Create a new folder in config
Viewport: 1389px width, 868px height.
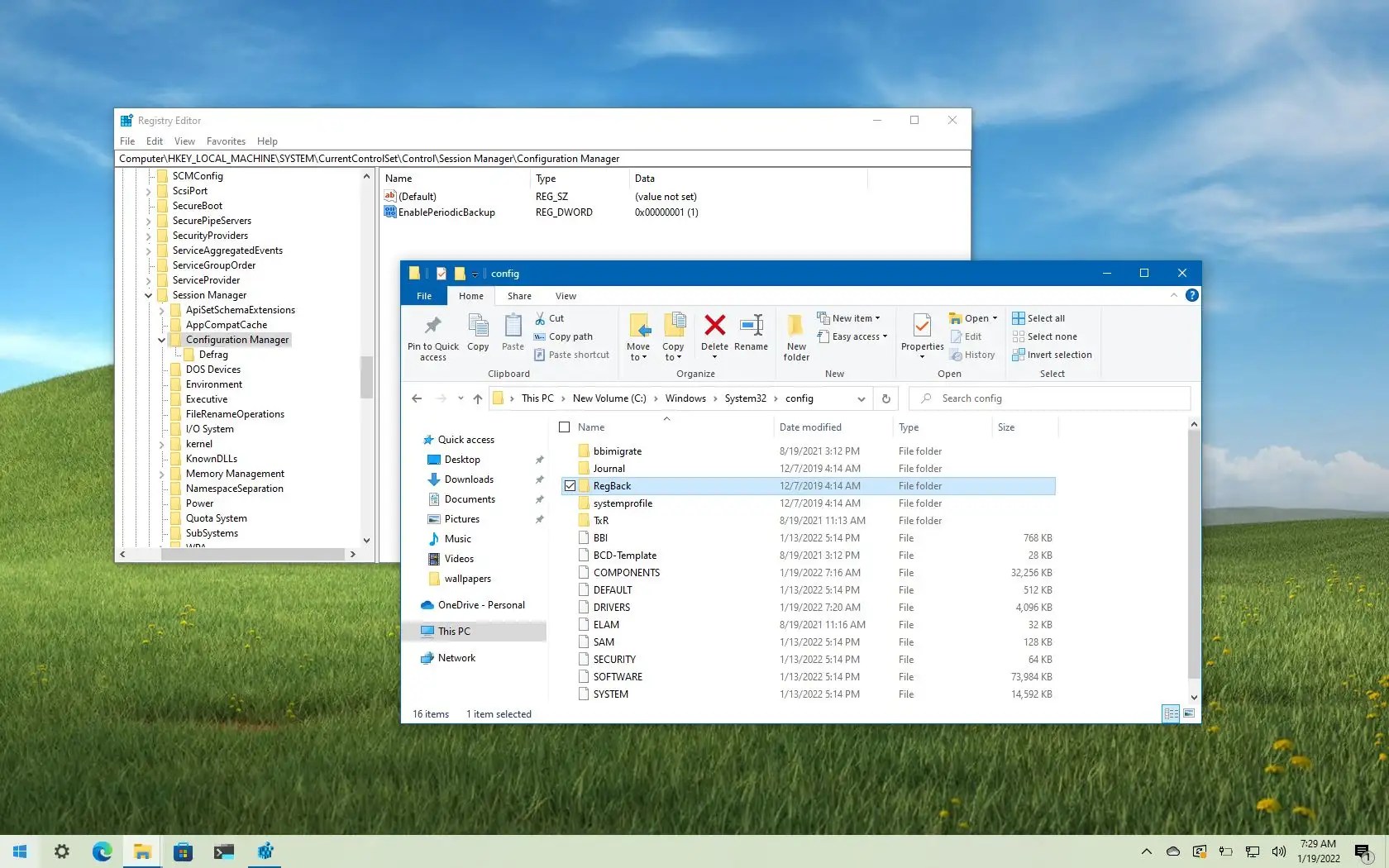(x=795, y=336)
